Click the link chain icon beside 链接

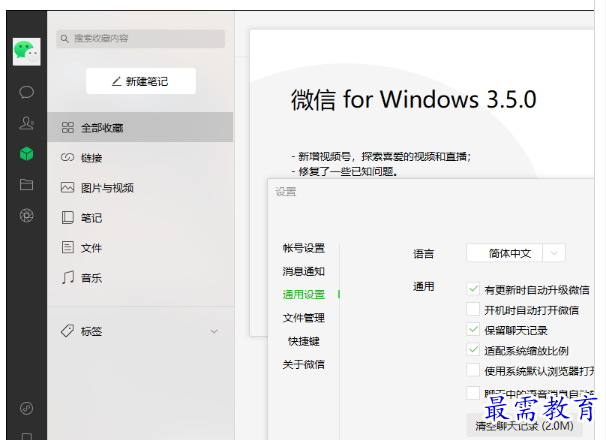coord(67,157)
